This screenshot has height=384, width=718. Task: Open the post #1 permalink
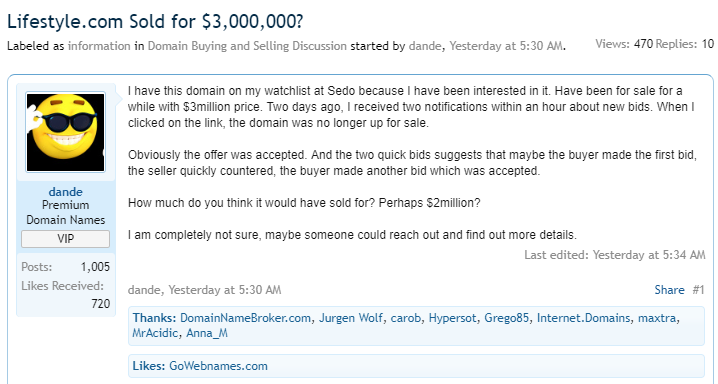698,290
